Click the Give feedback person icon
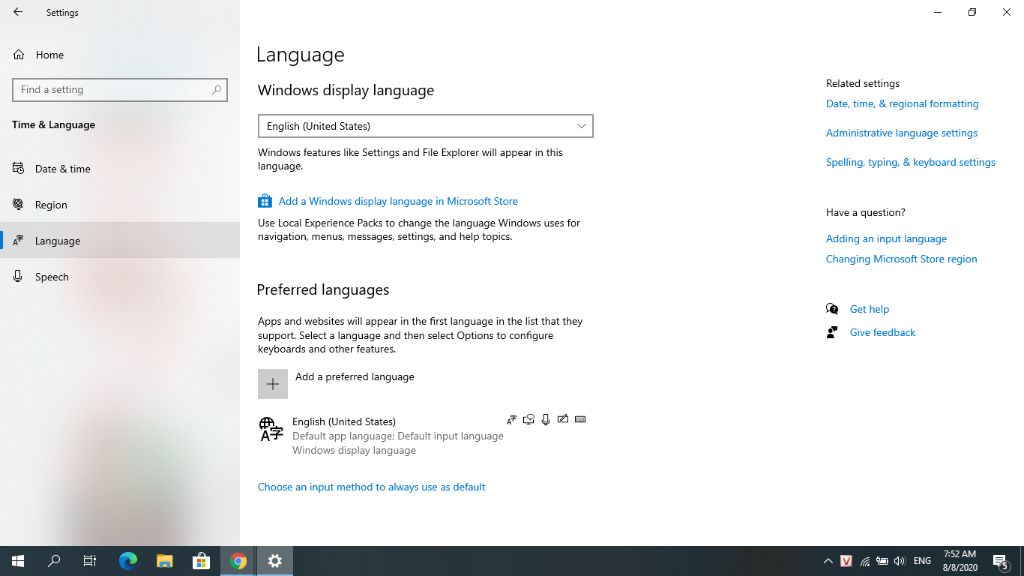 click(832, 332)
